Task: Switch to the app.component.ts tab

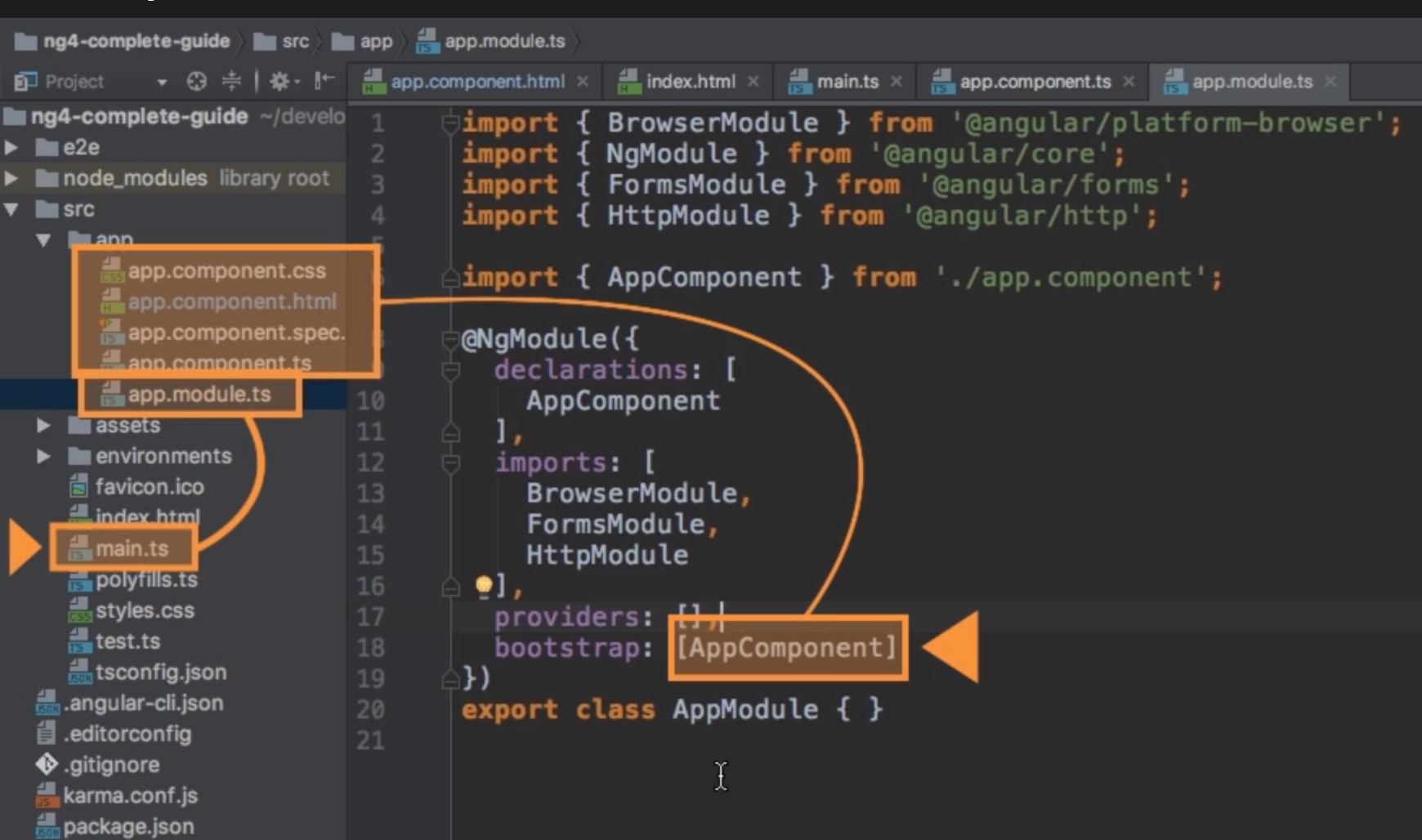Action: pyautogui.click(x=1035, y=82)
